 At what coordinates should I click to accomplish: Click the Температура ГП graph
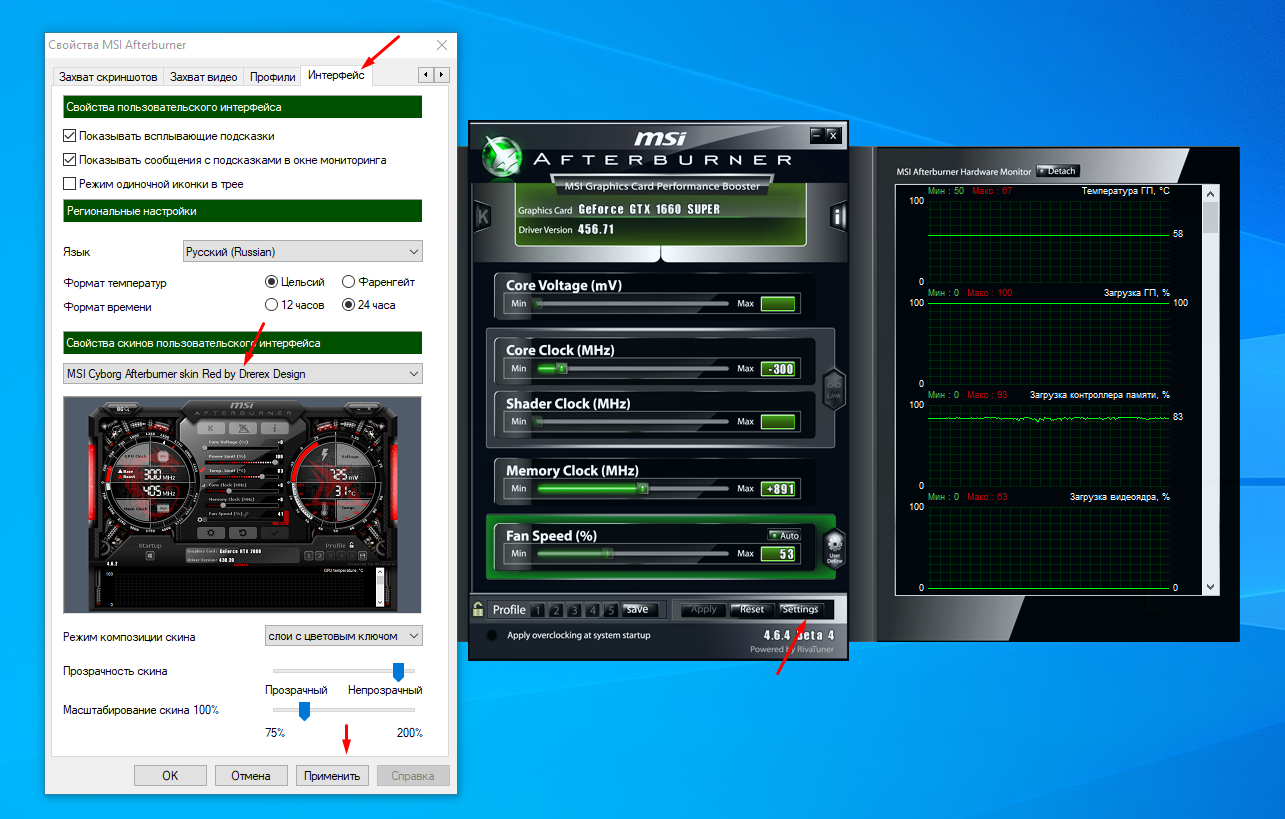point(1049,240)
